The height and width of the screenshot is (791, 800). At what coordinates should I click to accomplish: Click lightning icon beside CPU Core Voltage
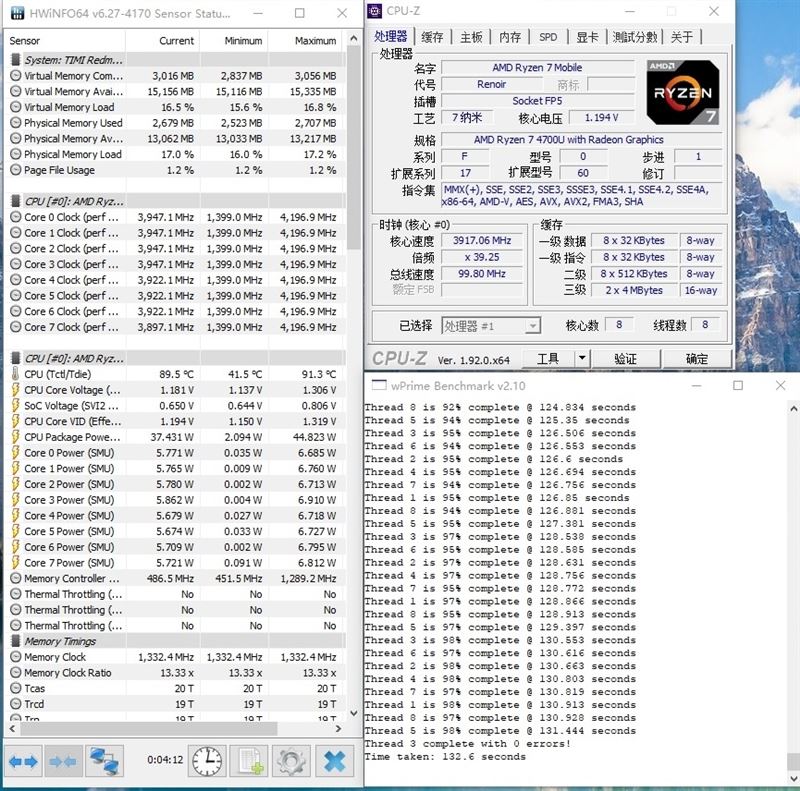(16, 390)
